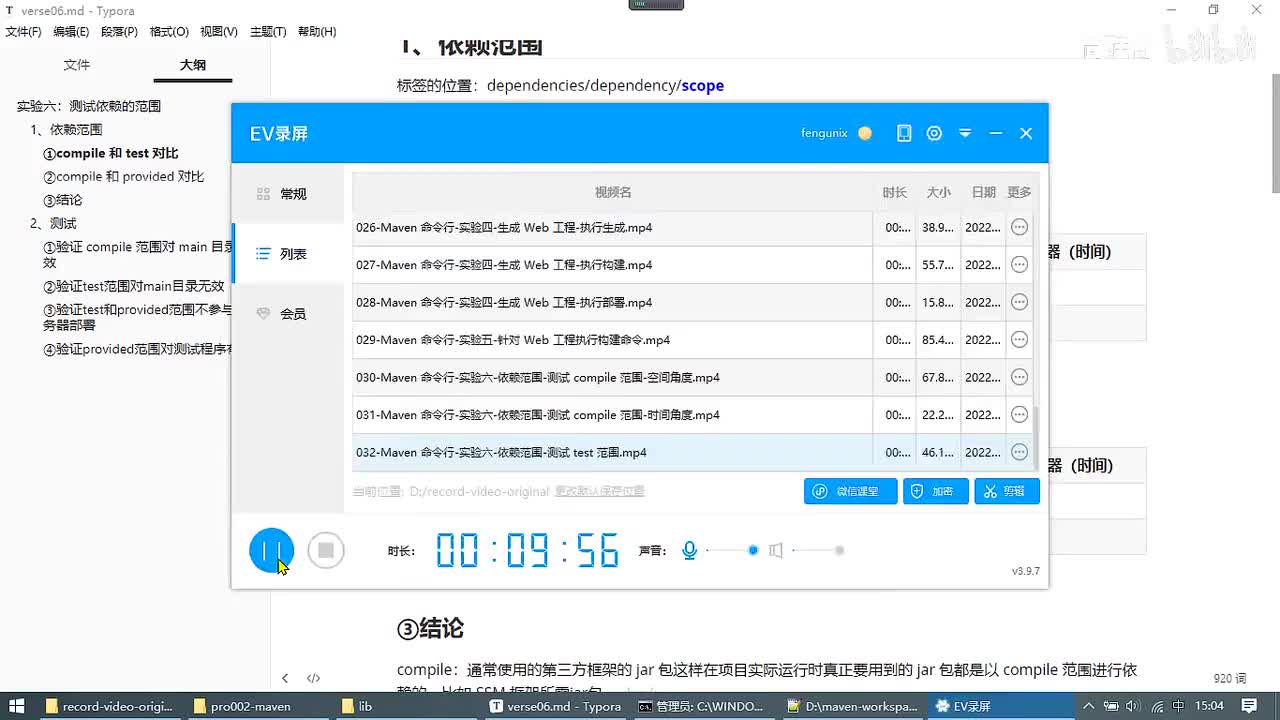The image size is (1280, 720).
Task: Go to outline item 实验六：测试依赖的范围
Action: 89,106
